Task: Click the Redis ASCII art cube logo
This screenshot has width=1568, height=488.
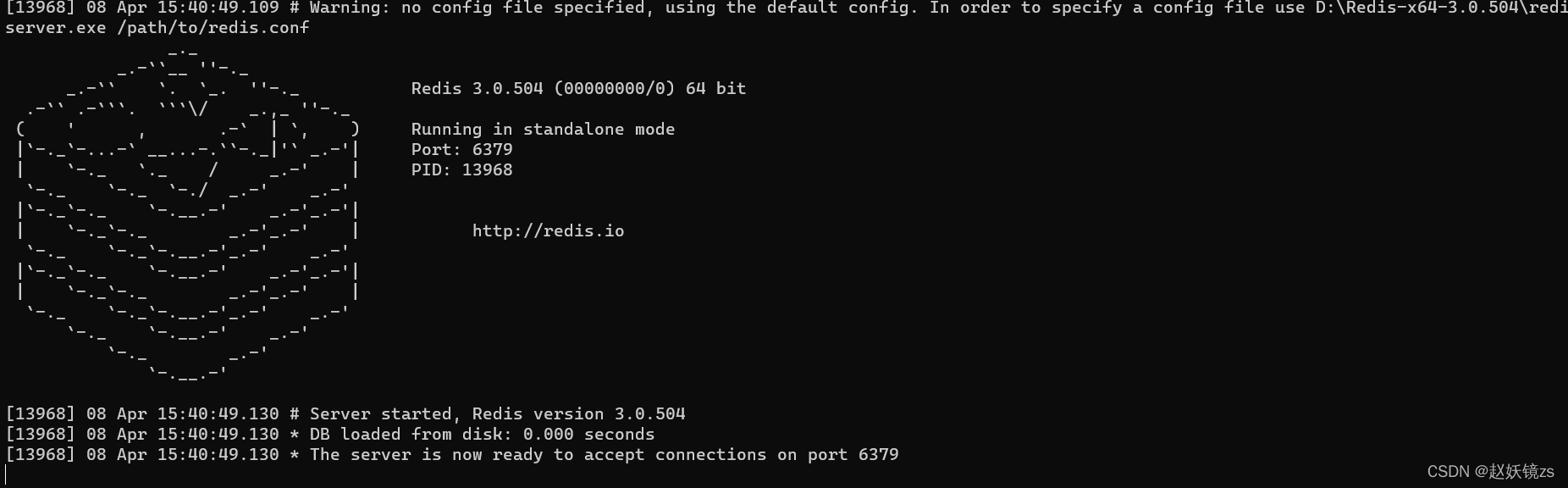Action: [x=187, y=212]
